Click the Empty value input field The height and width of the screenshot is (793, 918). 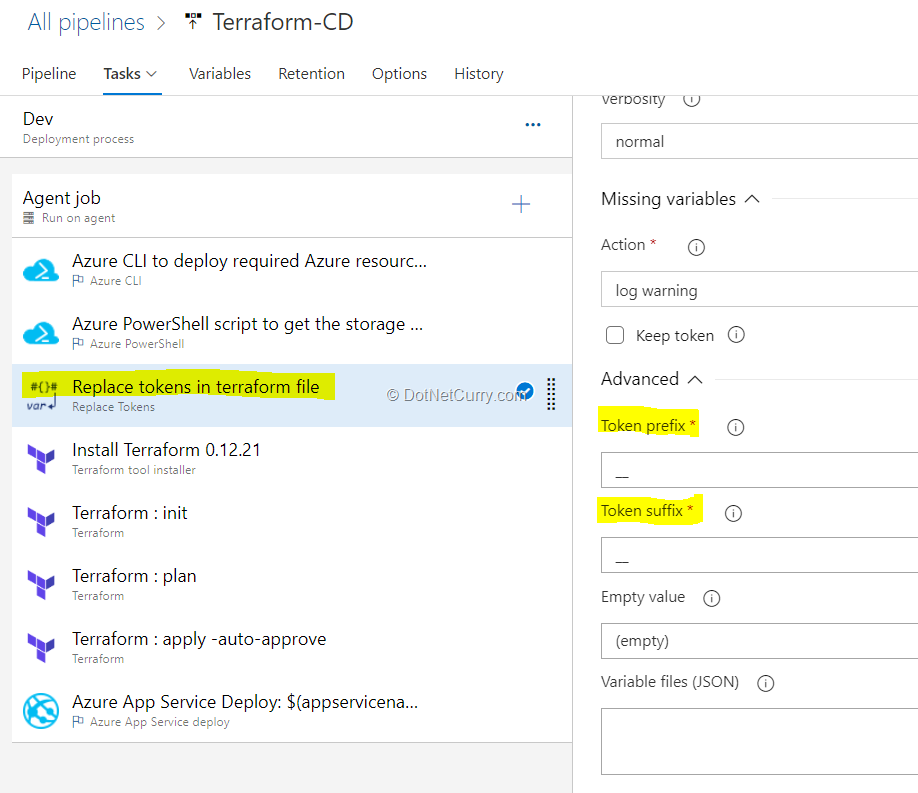[x=759, y=641]
